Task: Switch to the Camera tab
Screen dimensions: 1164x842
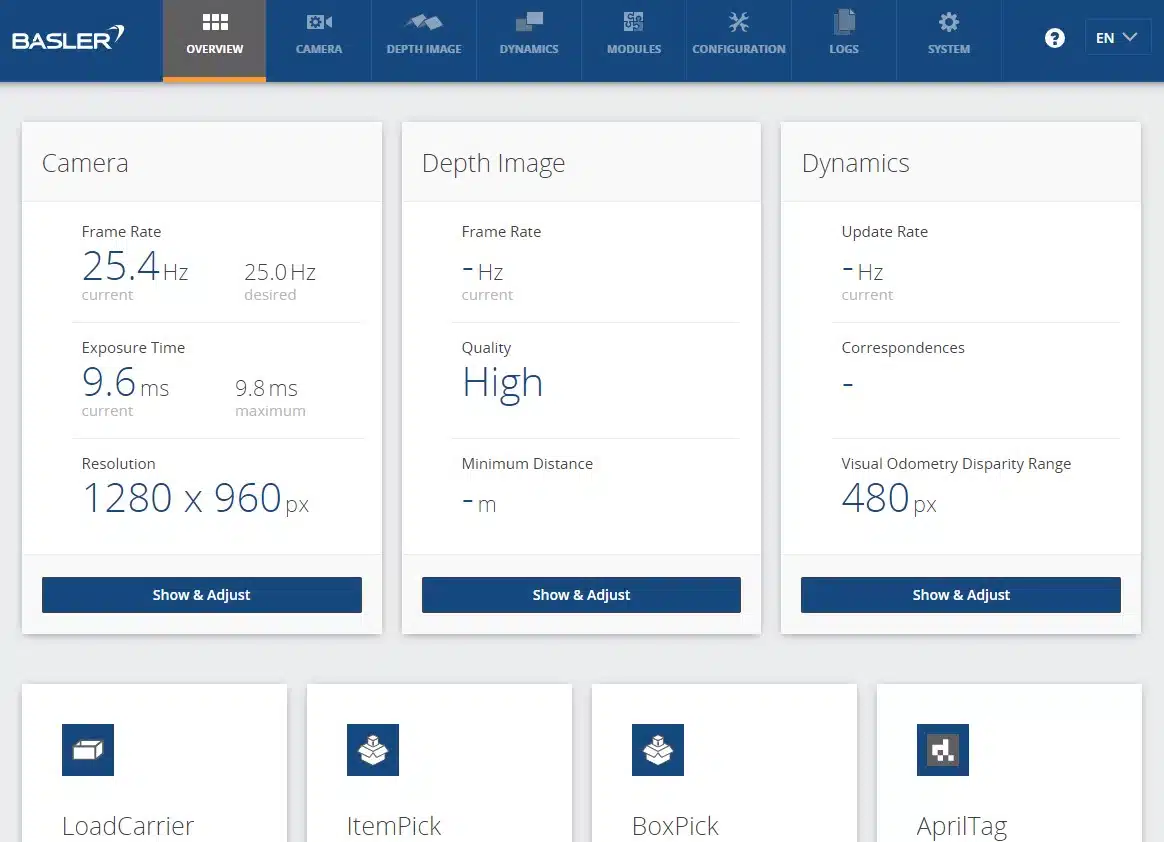Action: coord(319,34)
